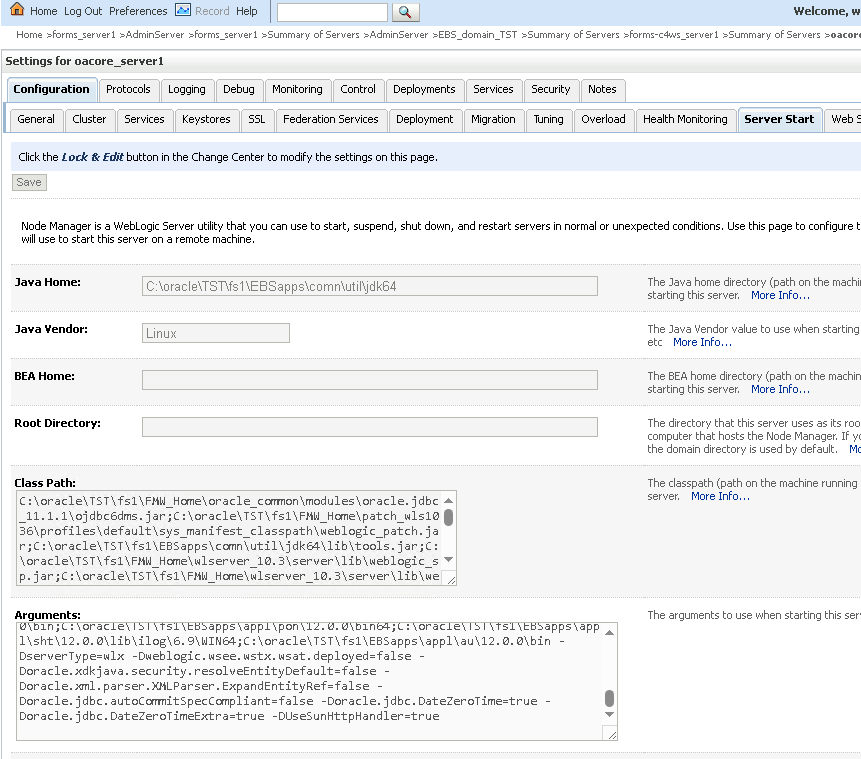Click the Record icon in top toolbar
Screen dimensions: 861x759
[183, 10]
